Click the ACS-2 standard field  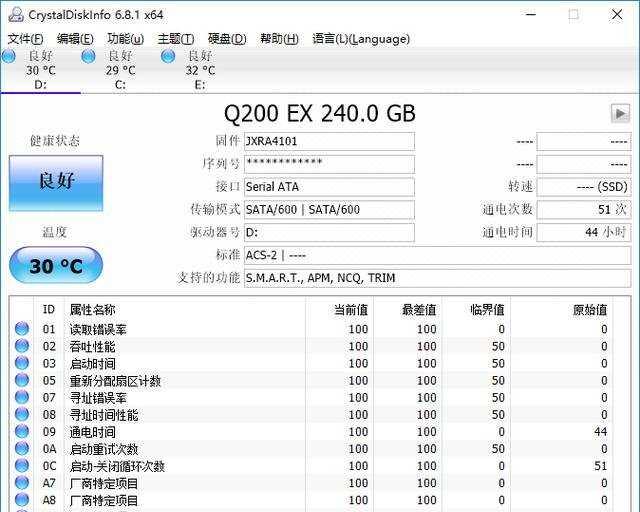438,256
